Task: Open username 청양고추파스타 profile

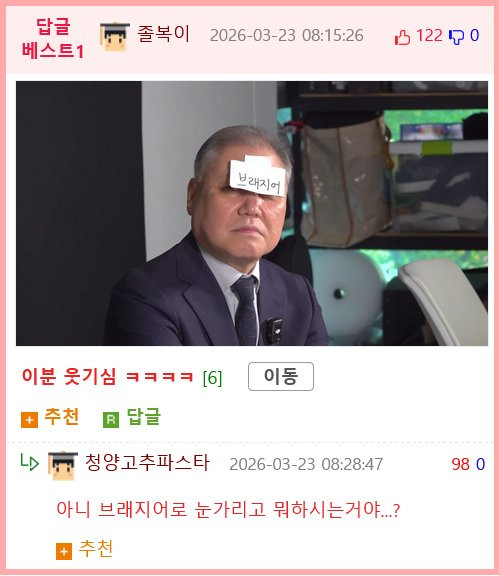Action: click(x=147, y=462)
